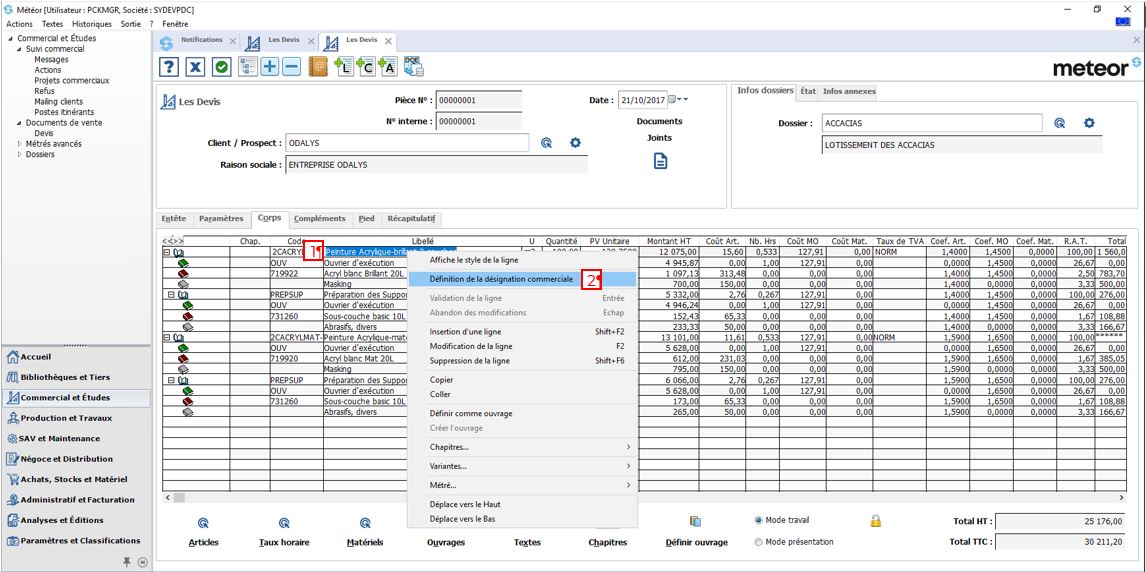The width and height of the screenshot is (1146, 572).
Task: Click the yellow padlock icon
Action: click(876, 521)
